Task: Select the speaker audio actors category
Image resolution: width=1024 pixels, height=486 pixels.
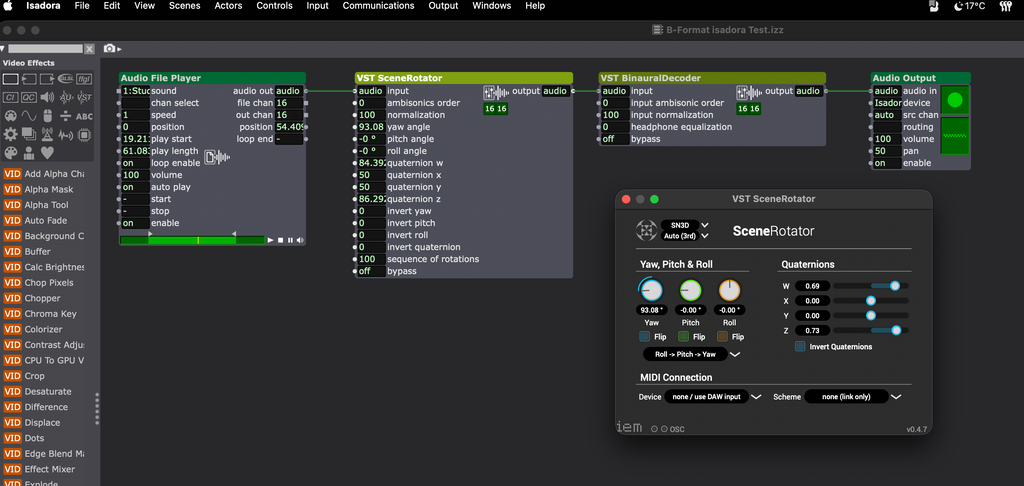Action: coord(47,97)
